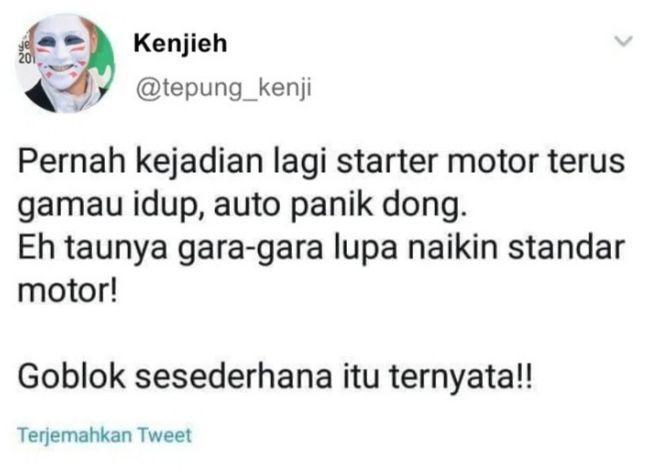Screen dimensions: 664x472
Task: Click Terjemahkan Tweet to translate
Action: point(104,435)
